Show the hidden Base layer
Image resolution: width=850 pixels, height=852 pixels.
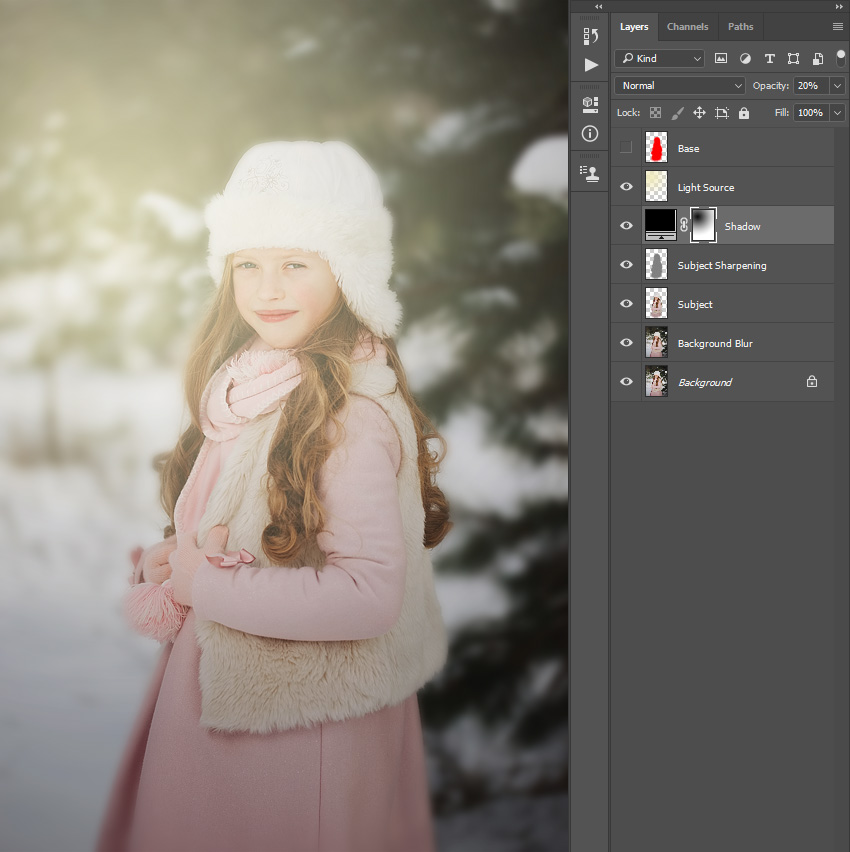coord(626,147)
